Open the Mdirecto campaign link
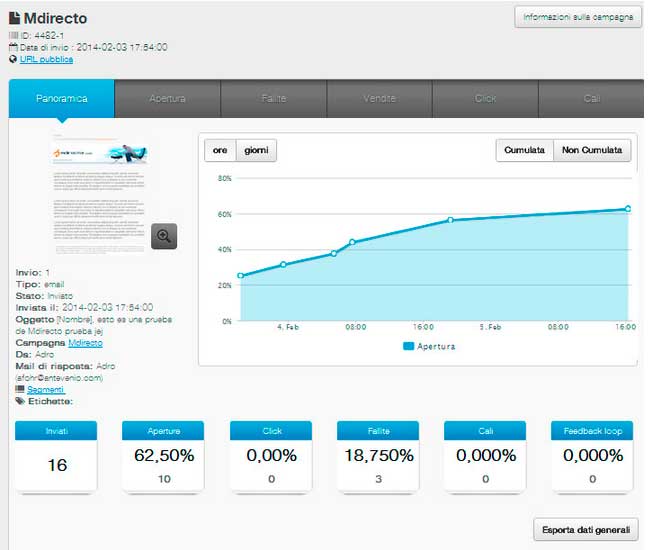The height and width of the screenshot is (550, 650). click(85, 343)
